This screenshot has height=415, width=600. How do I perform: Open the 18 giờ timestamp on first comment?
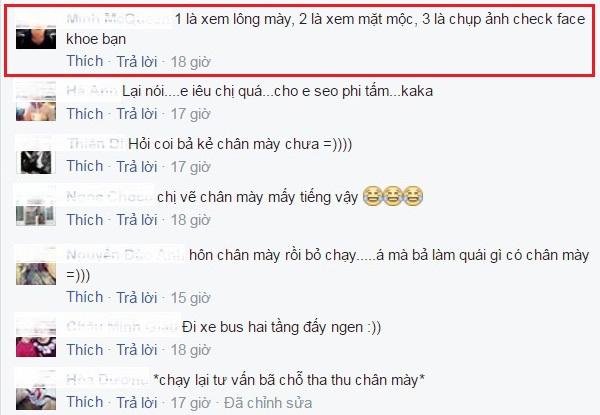click(x=190, y=62)
